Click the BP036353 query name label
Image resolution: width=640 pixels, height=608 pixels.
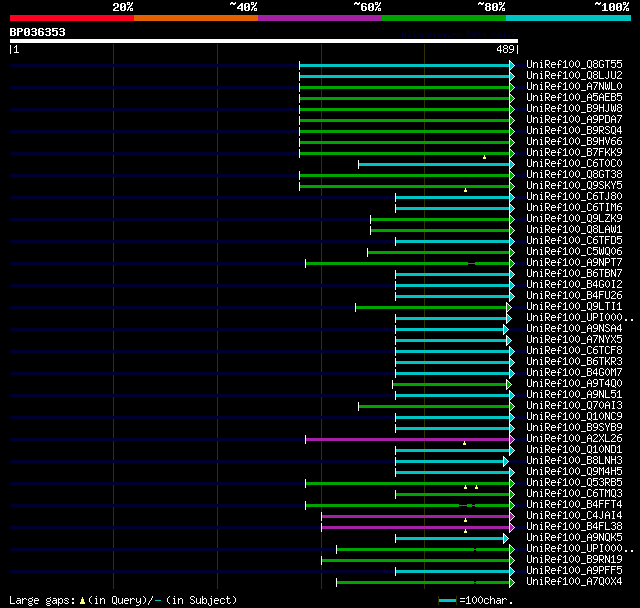38,32
